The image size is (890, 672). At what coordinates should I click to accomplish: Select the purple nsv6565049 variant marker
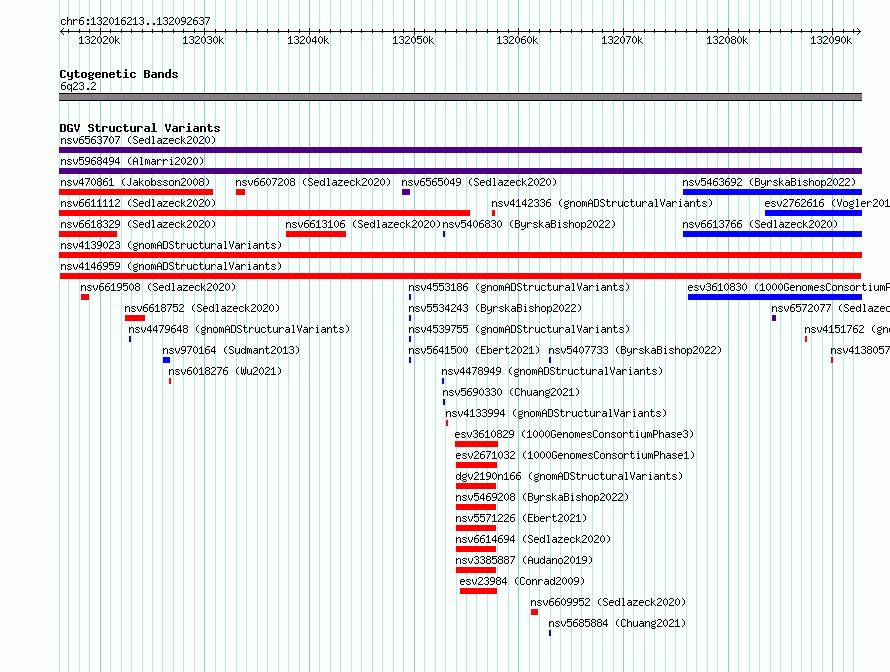406,192
